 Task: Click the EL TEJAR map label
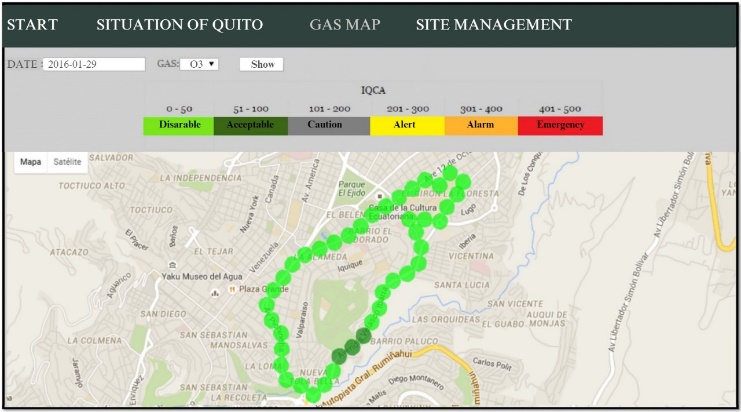[x=214, y=251]
